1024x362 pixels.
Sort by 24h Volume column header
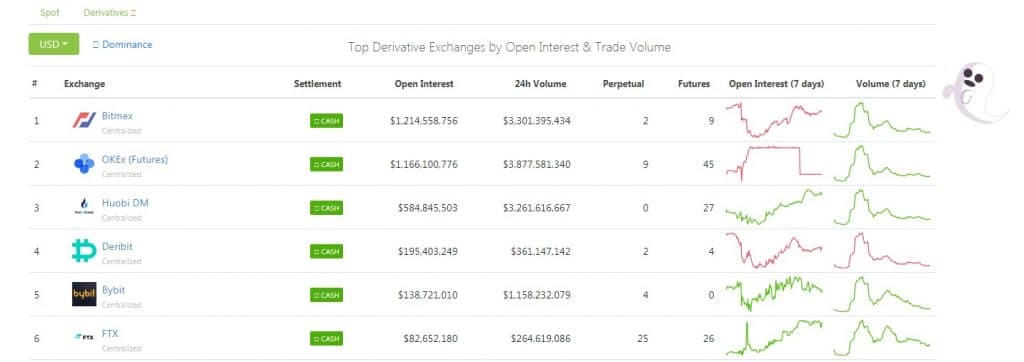point(540,84)
